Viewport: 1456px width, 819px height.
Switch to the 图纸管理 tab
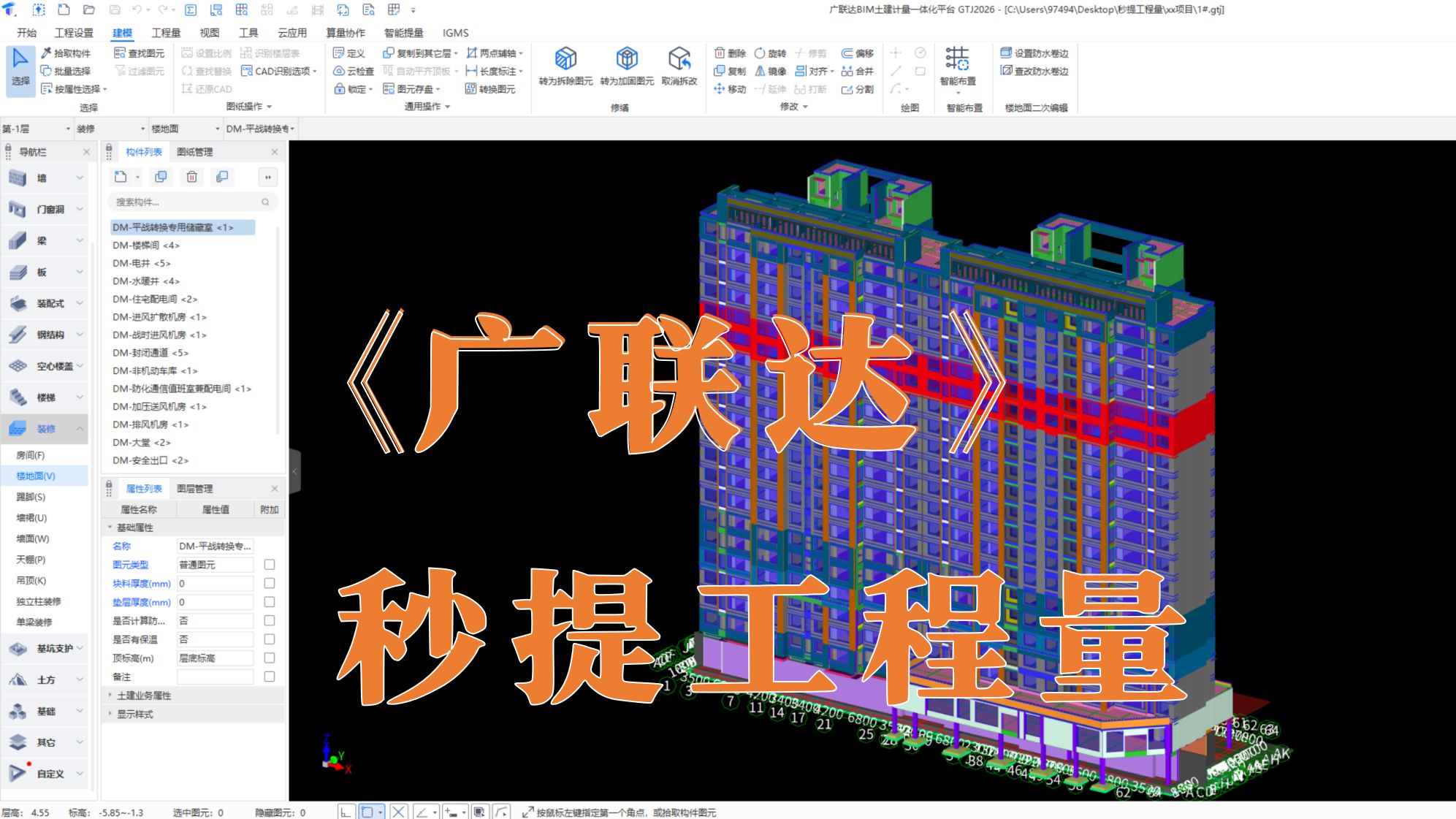(195, 152)
